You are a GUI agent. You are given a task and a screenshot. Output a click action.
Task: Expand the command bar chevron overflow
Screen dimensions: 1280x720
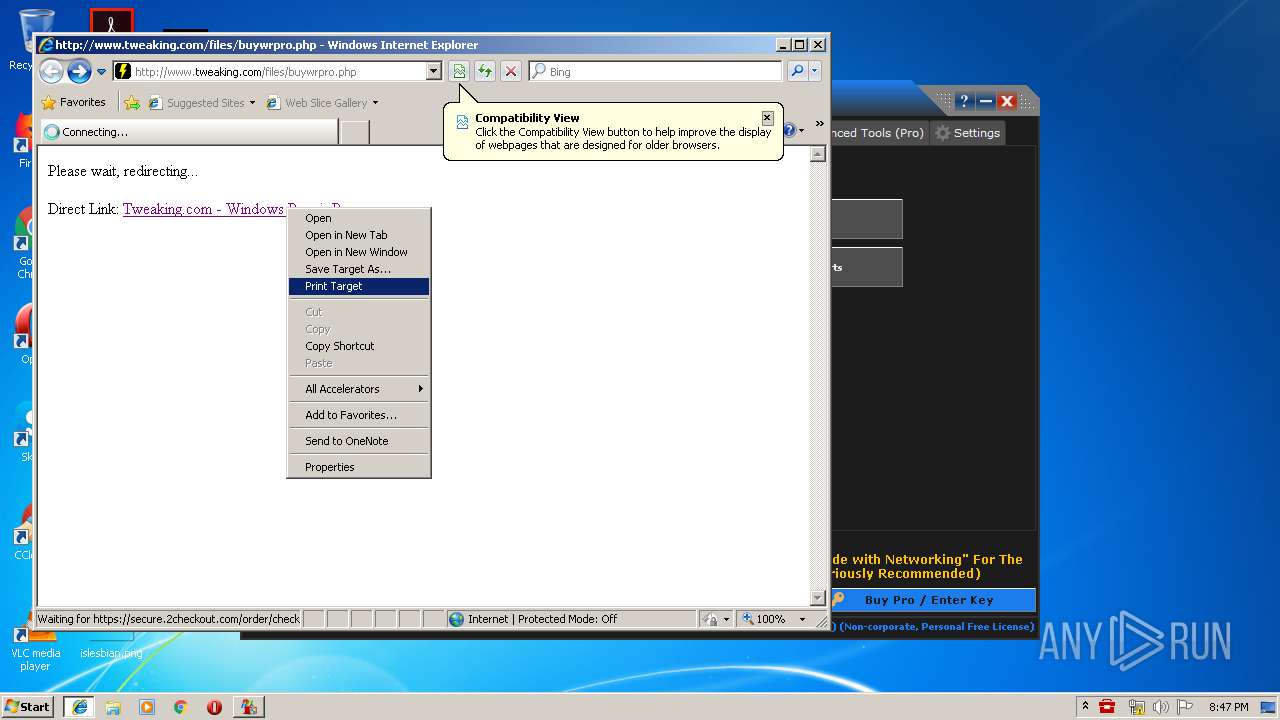pyautogui.click(x=819, y=124)
